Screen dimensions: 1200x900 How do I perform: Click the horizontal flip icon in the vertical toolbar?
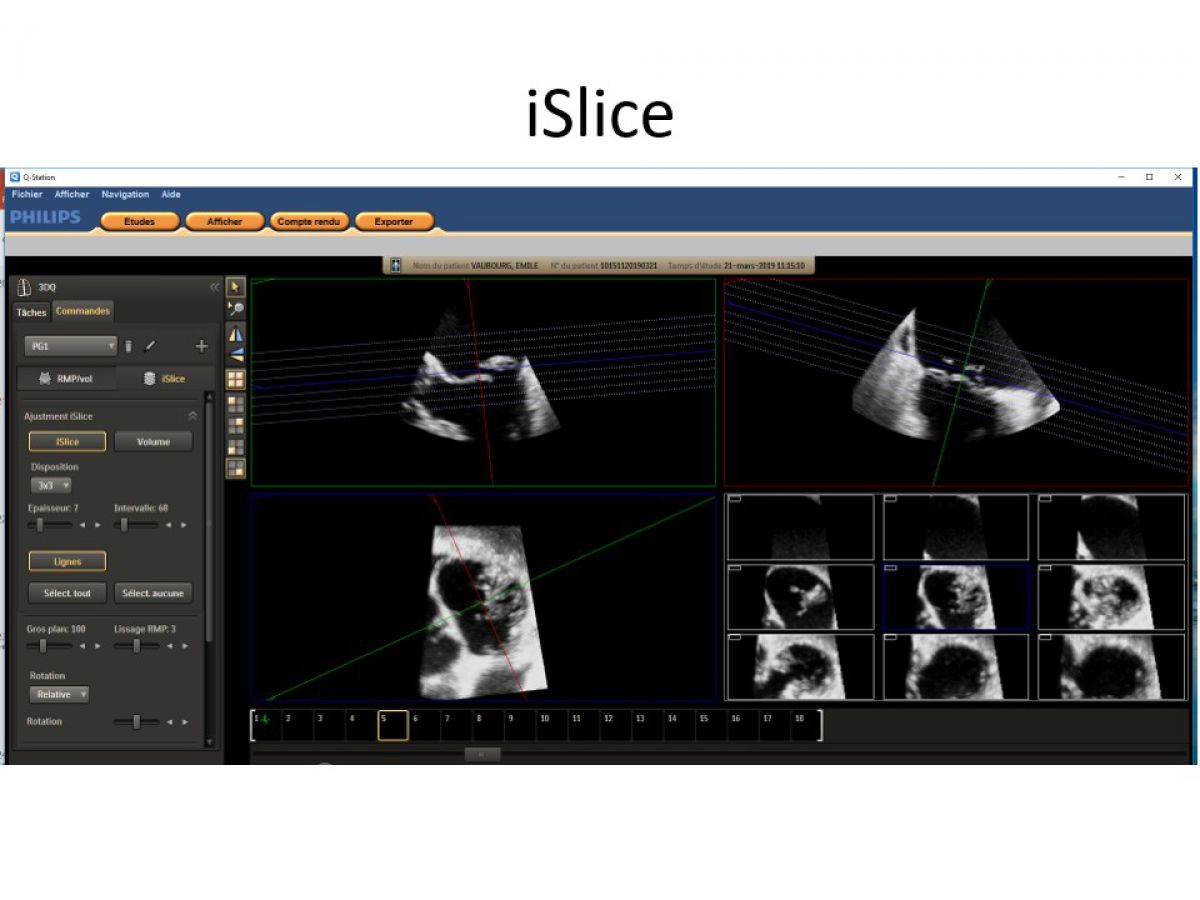(x=236, y=333)
